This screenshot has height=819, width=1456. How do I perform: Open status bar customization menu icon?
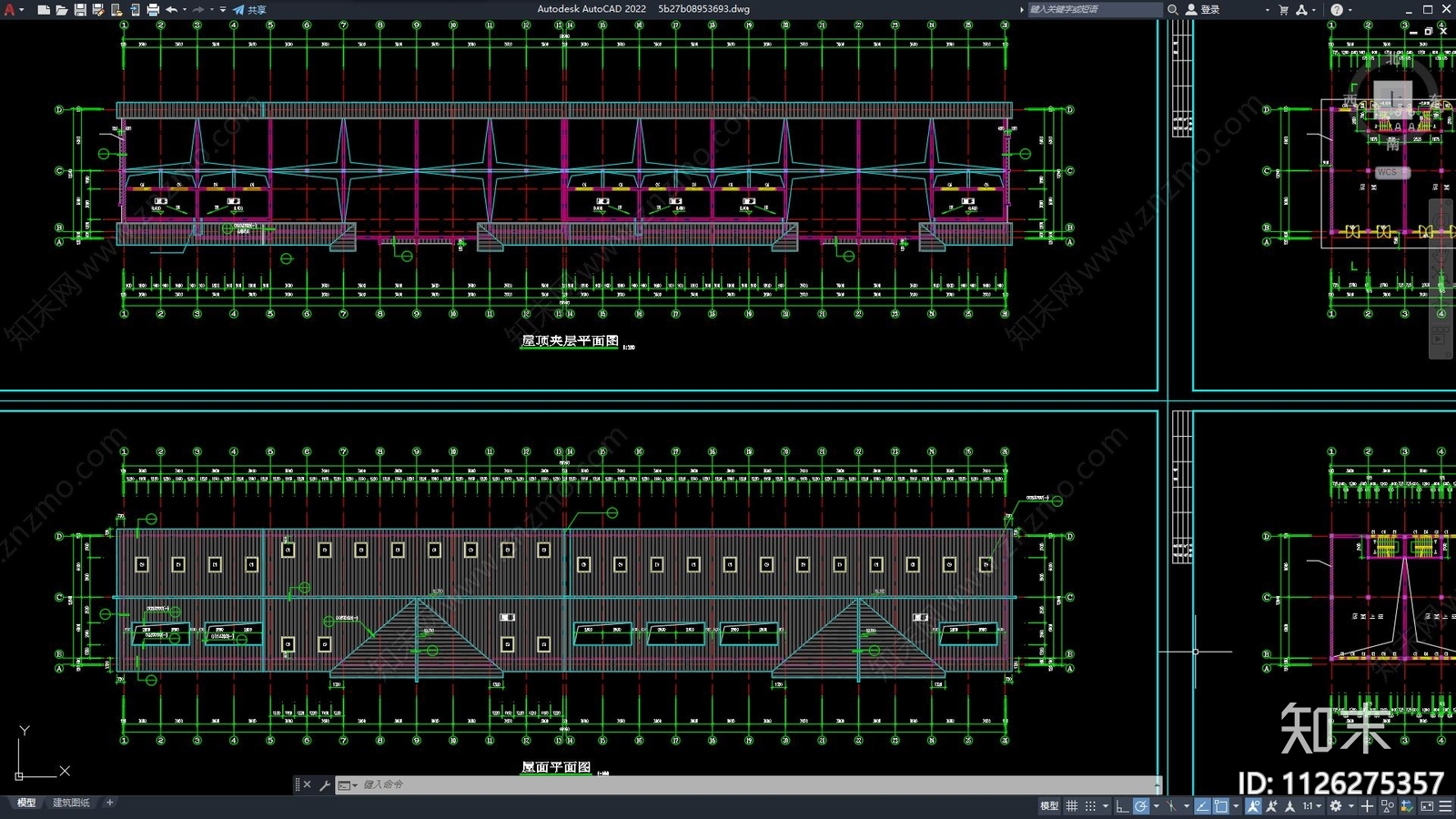click(1445, 805)
